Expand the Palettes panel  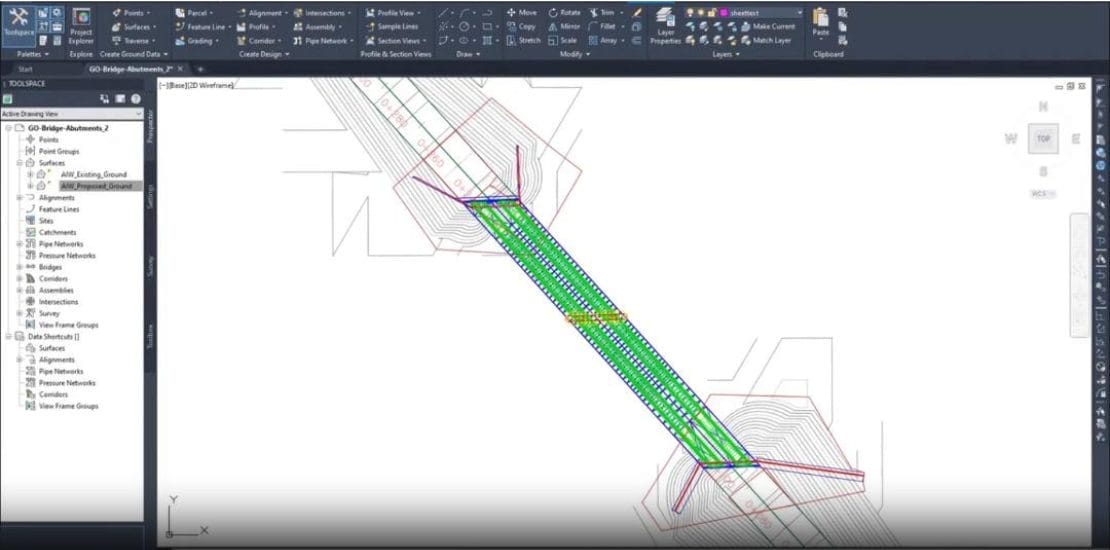[x=33, y=54]
